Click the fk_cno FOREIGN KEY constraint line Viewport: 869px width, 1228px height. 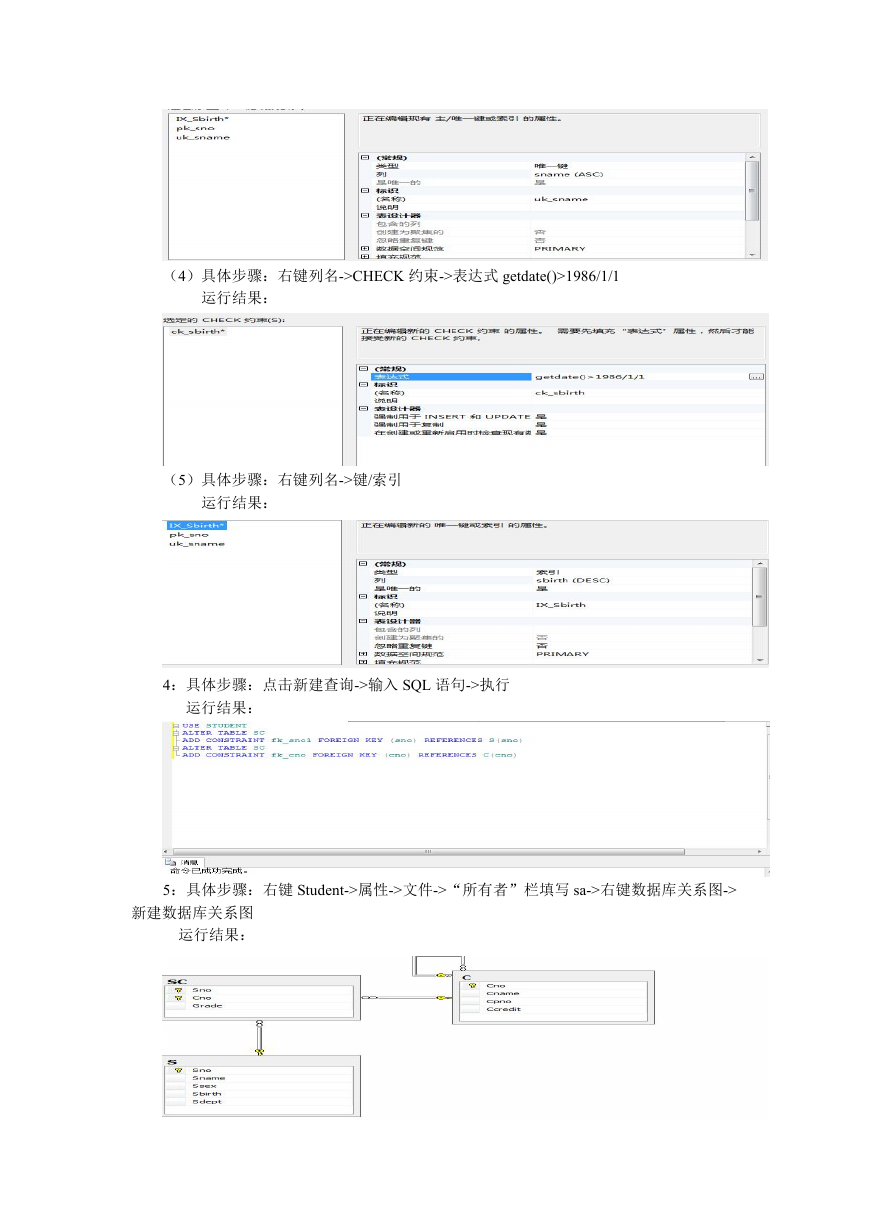349,755
